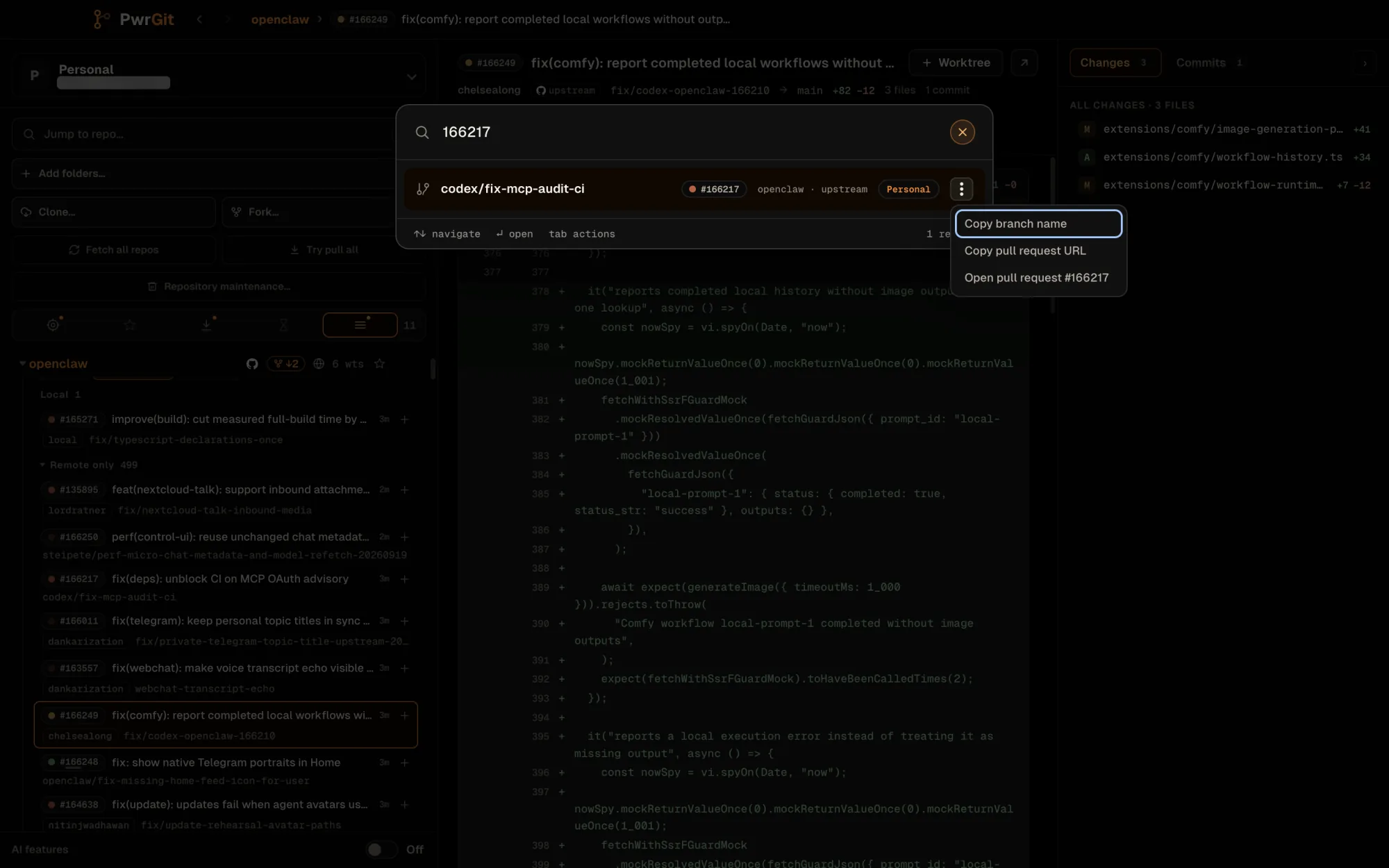
Task: Click the branch behind-2 badge on openclaw
Action: tap(285, 364)
